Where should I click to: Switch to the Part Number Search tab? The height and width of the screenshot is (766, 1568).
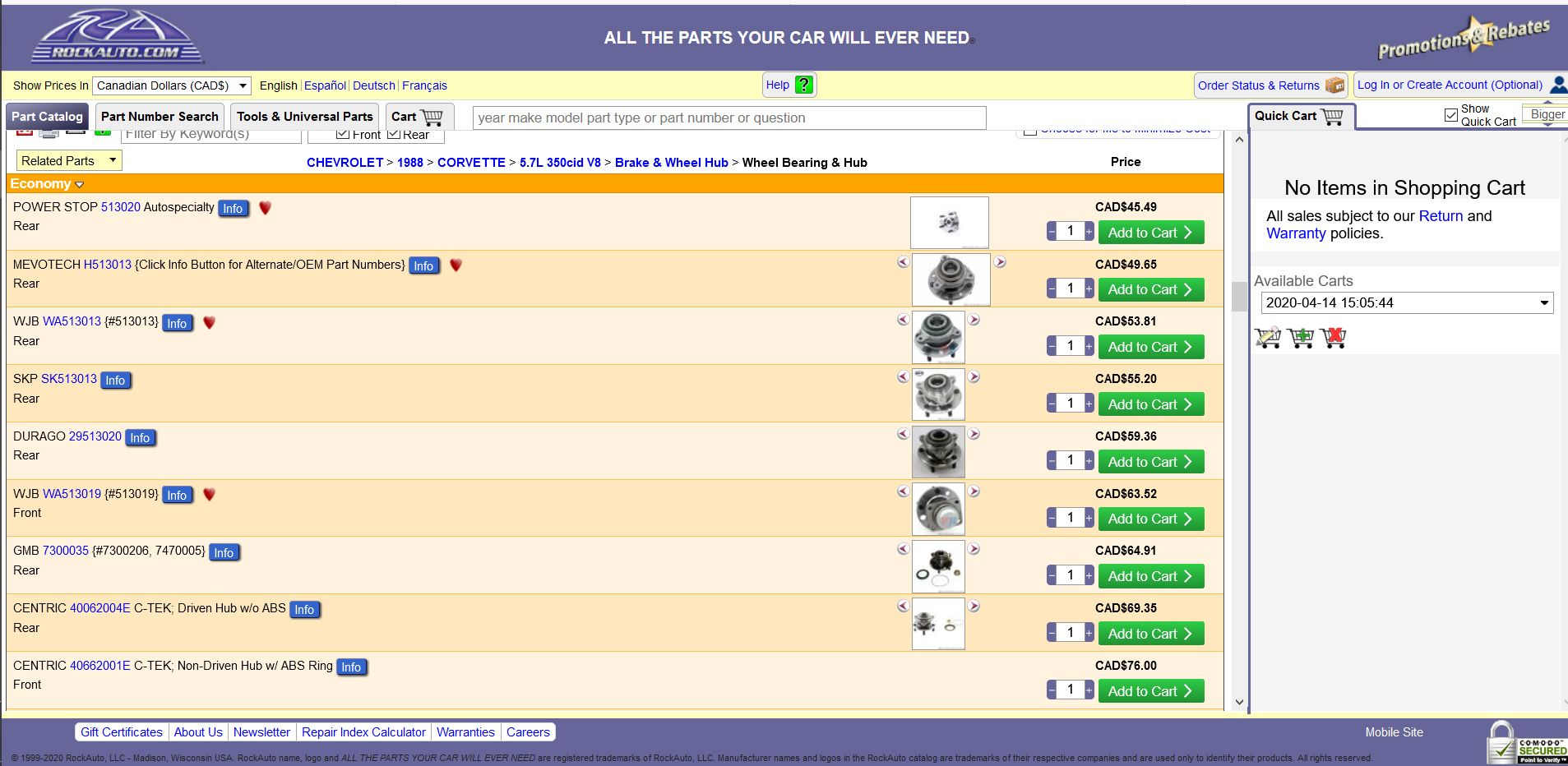point(160,117)
